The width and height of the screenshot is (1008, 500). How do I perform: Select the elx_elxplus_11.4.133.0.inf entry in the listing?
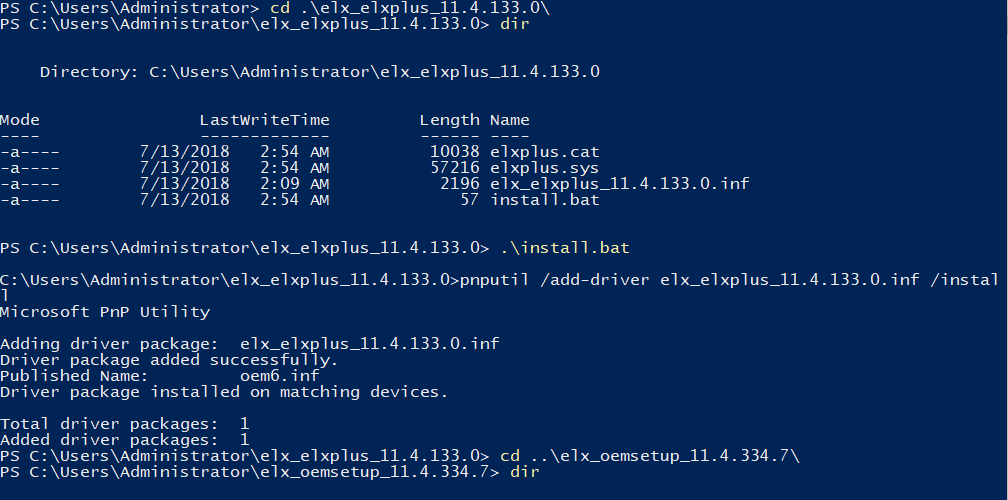click(x=619, y=184)
